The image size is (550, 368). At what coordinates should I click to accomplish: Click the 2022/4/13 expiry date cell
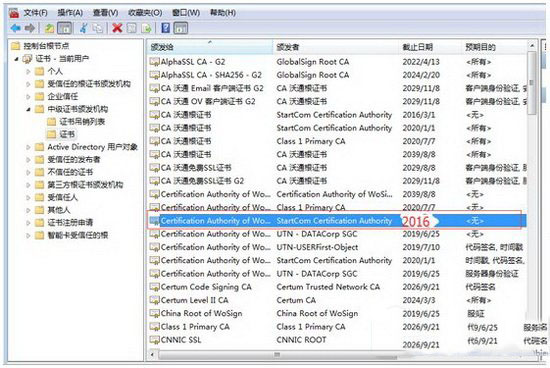click(x=421, y=62)
